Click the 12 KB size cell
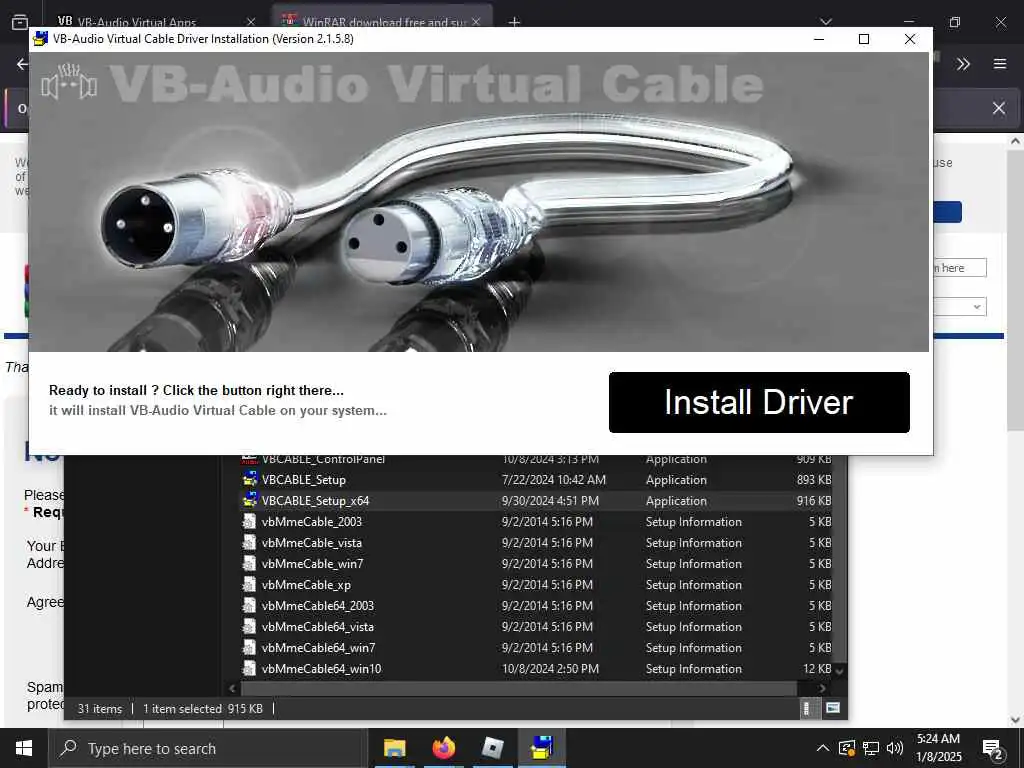This screenshot has height=768, width=1024. coord(817,669)
